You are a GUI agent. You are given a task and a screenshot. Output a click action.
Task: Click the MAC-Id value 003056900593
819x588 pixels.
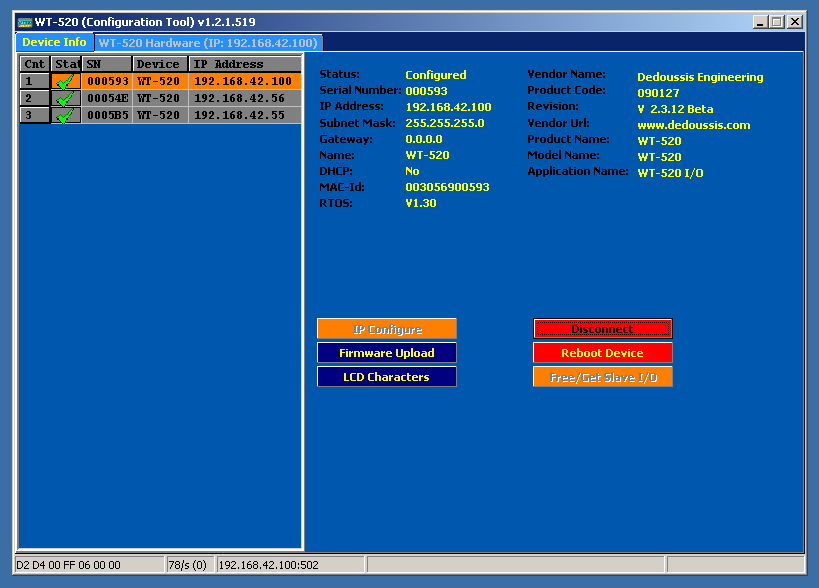[447, 187]
